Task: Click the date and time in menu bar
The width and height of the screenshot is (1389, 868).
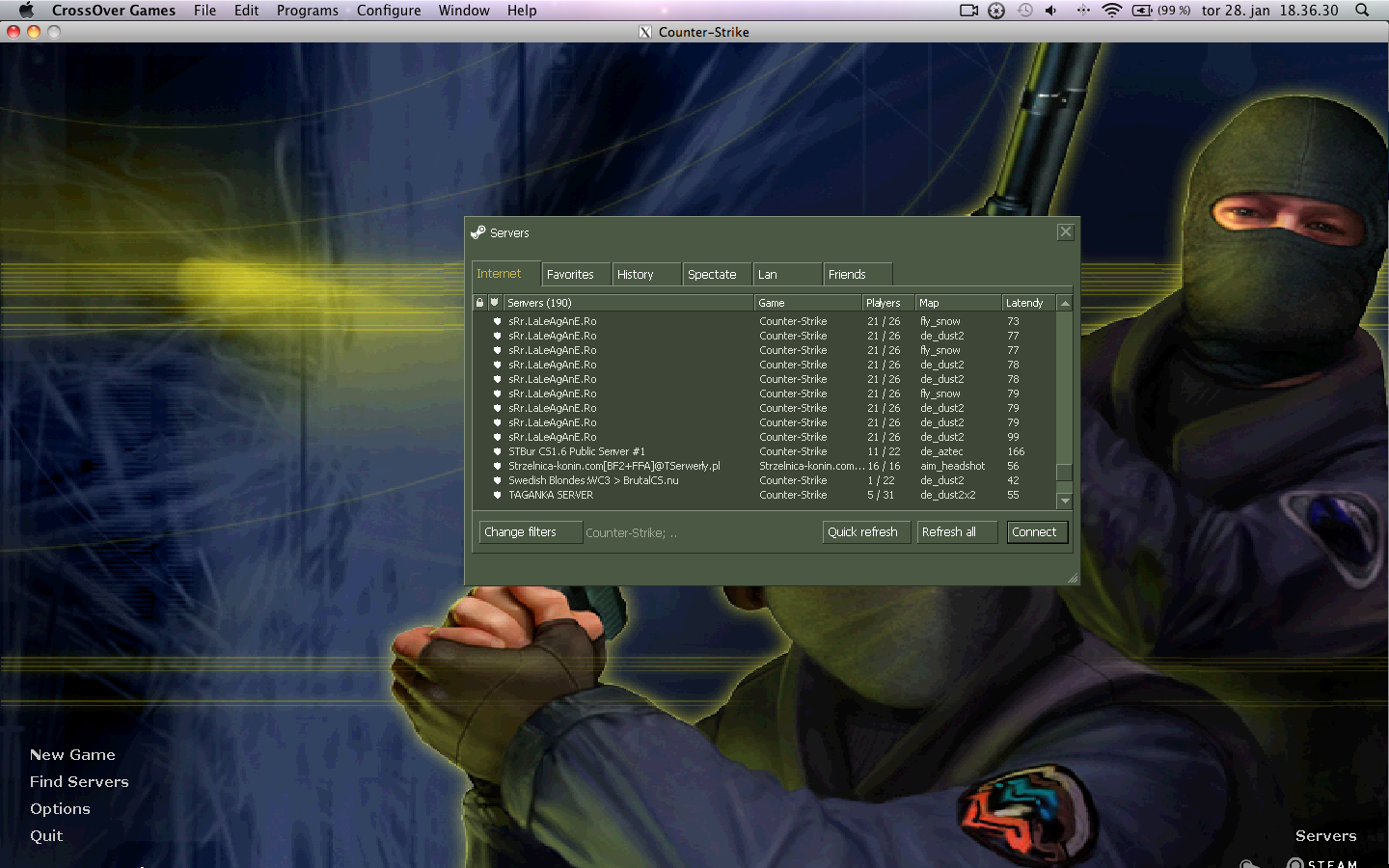Action: pyautogui.click(x=1269, y=11)
